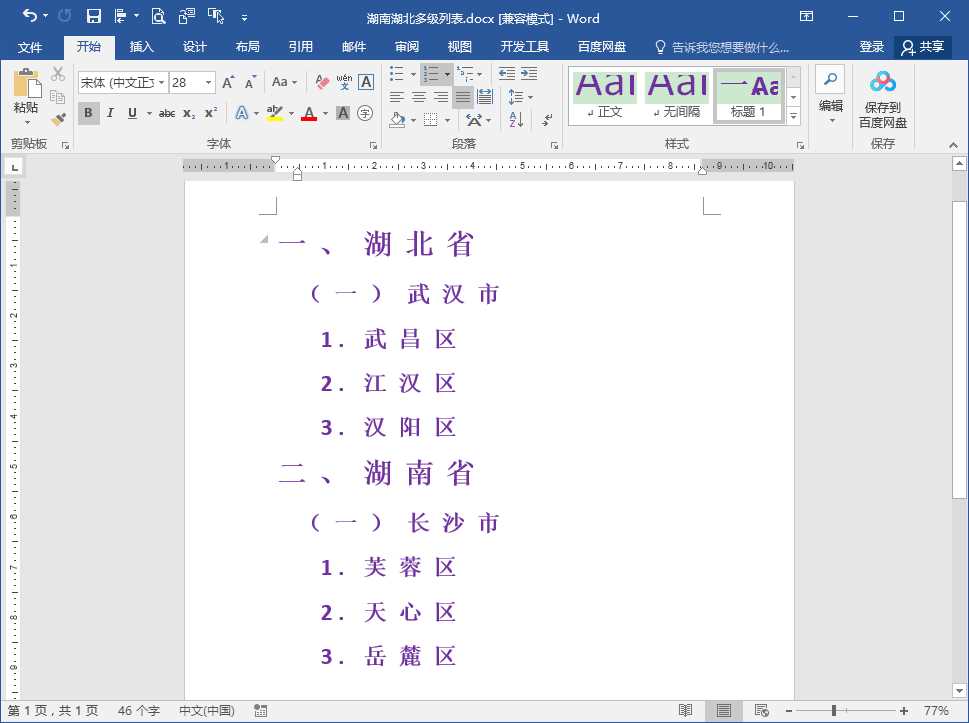Select the justify alignment icon

[463, 96]
